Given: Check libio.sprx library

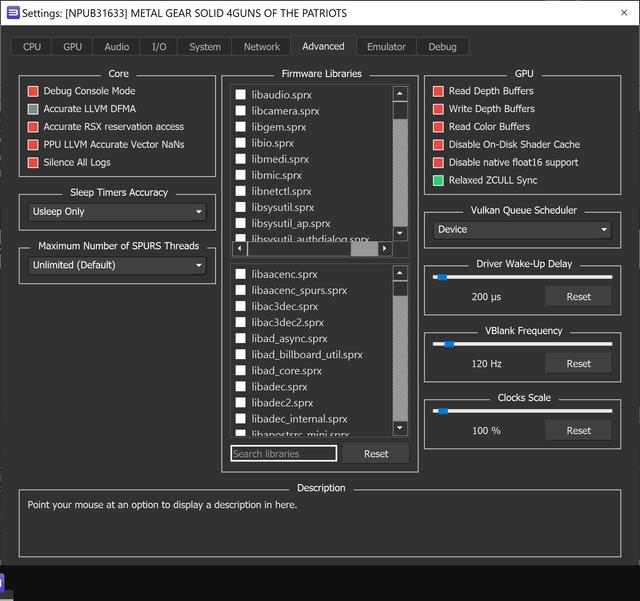Looking at the screenshot, I should (x=240, y=143).
